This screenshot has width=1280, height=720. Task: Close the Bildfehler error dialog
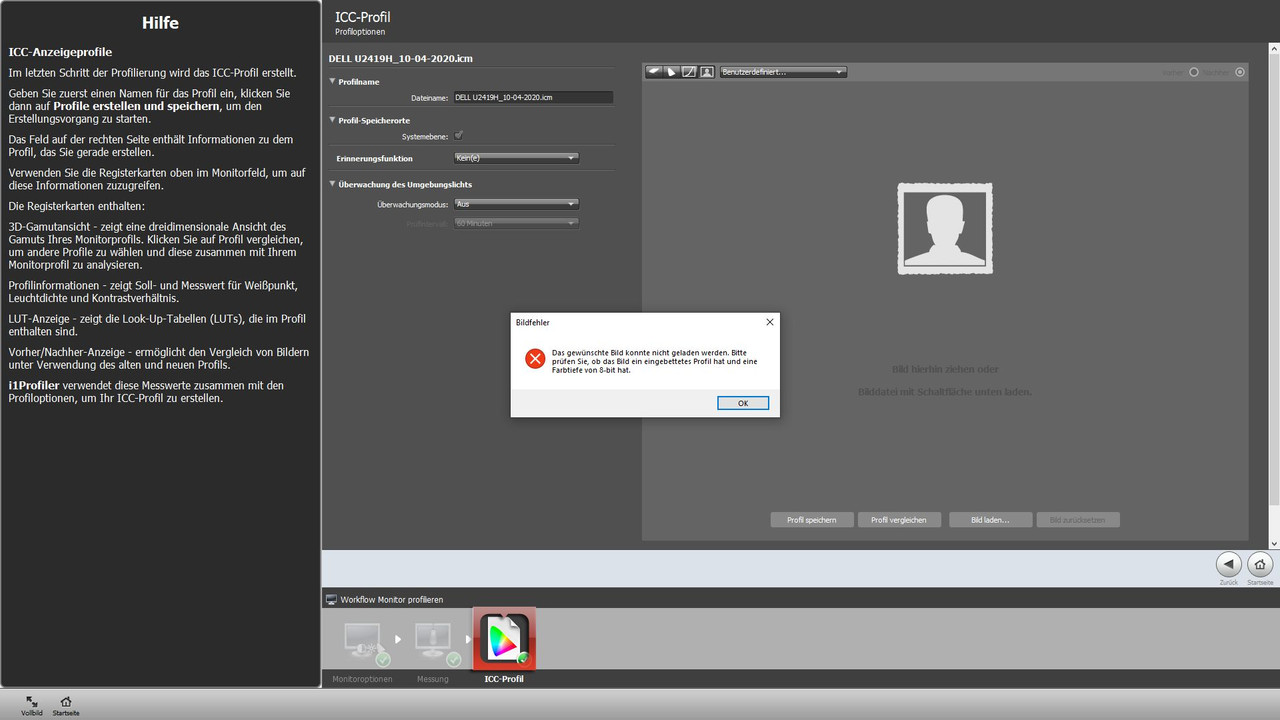pos(769,322)
